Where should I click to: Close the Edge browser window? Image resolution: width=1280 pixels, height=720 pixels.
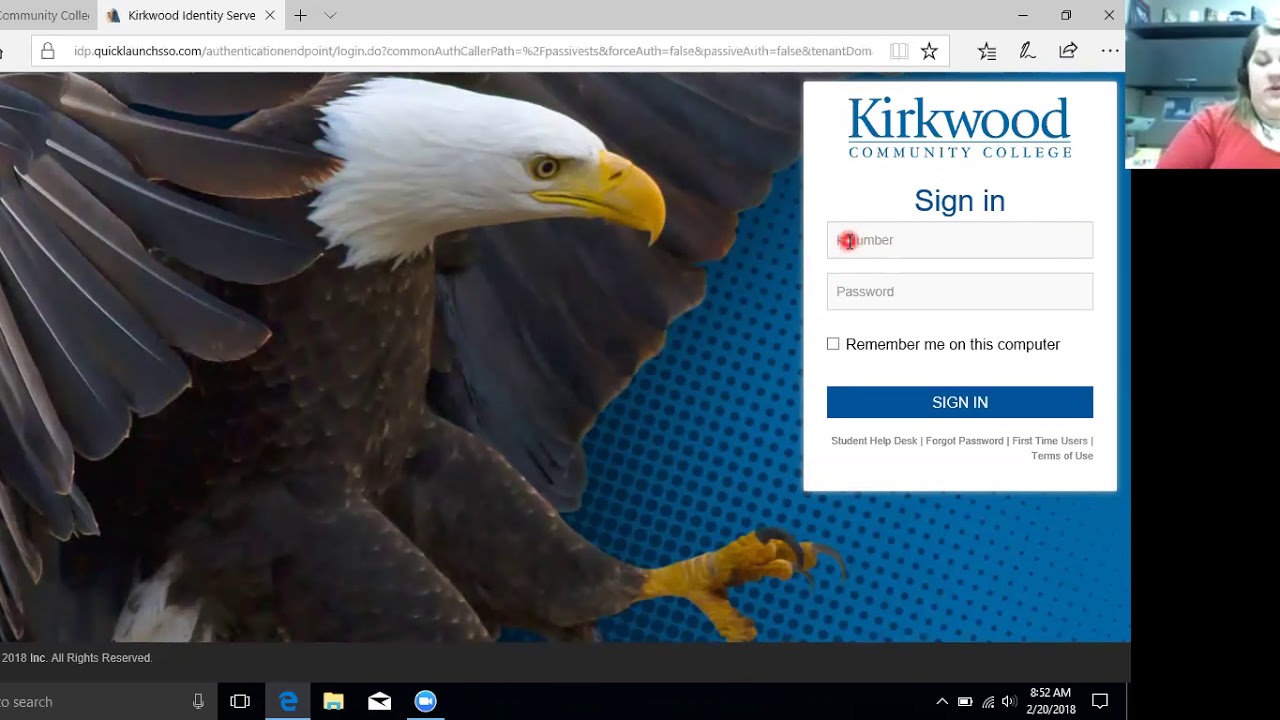click(1109, 16)
